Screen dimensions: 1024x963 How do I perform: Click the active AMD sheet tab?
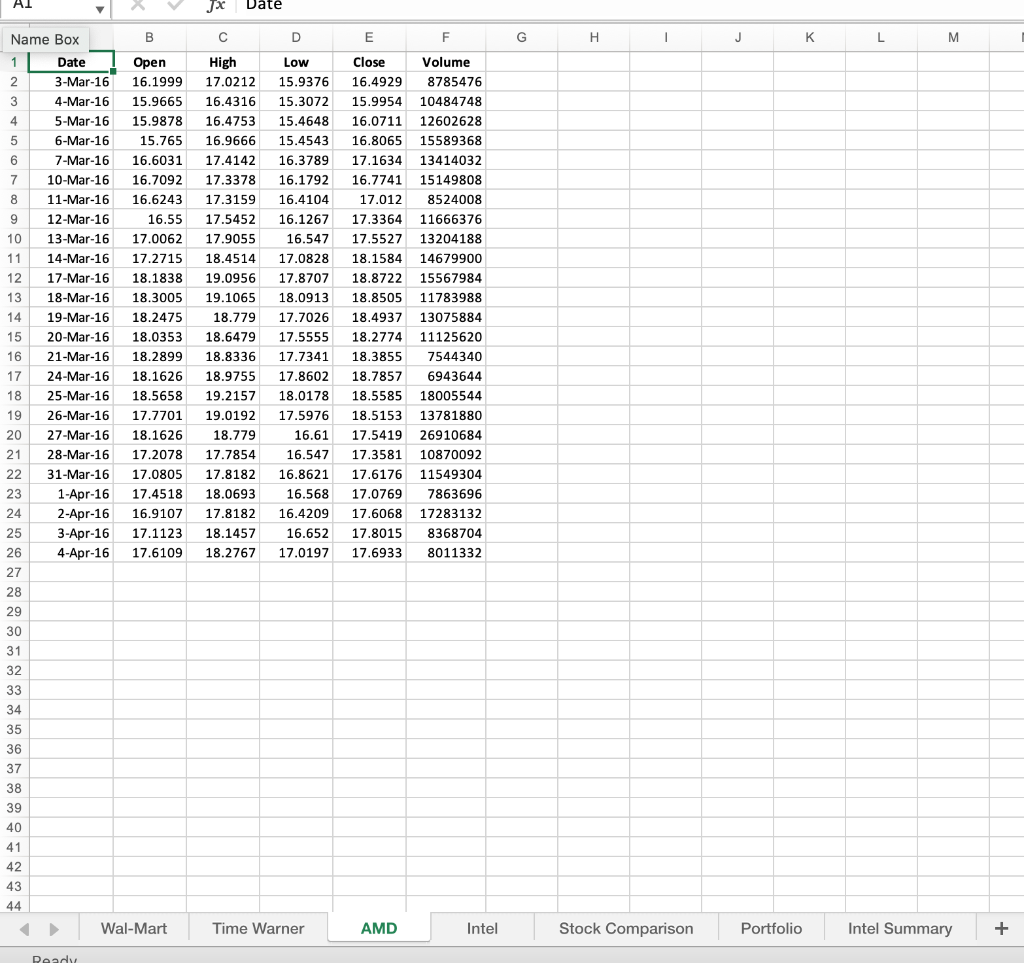[x=379, y=928]
